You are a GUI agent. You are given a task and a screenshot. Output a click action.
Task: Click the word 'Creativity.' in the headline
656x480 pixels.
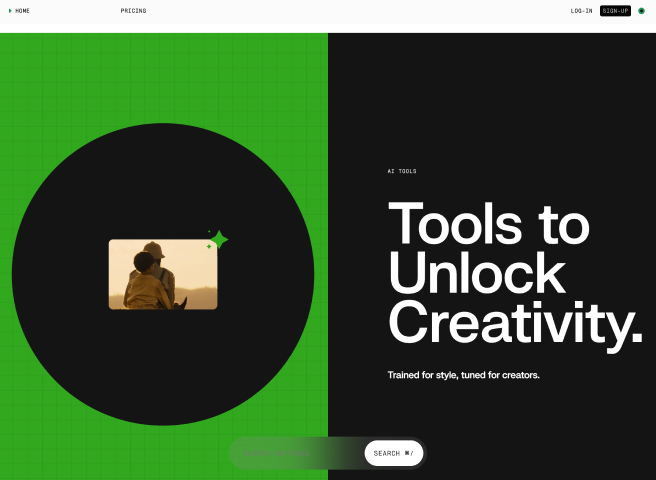(x=514, y=323)
